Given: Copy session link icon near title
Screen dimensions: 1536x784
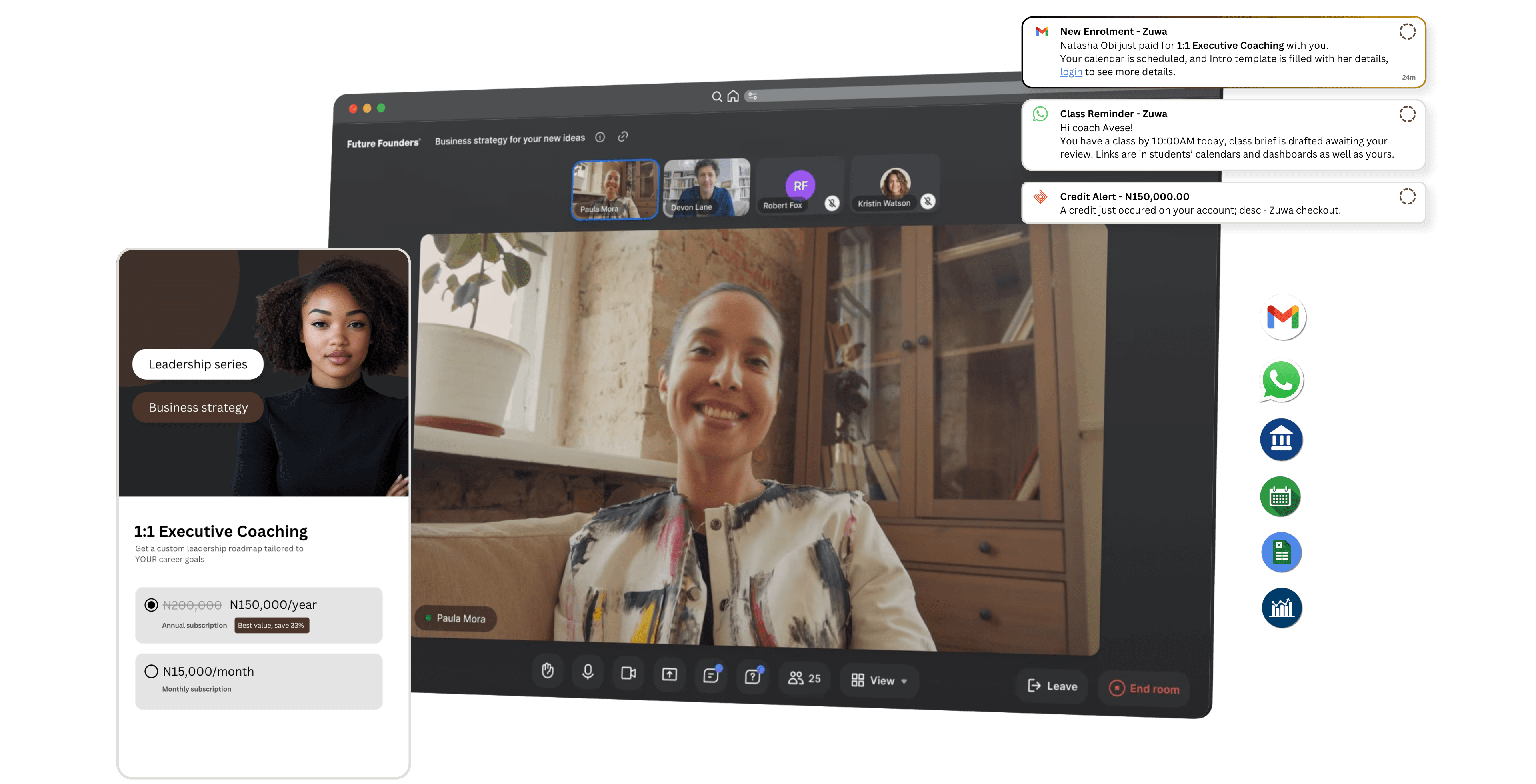Looking at the screenshot, I should coord(622,136).
